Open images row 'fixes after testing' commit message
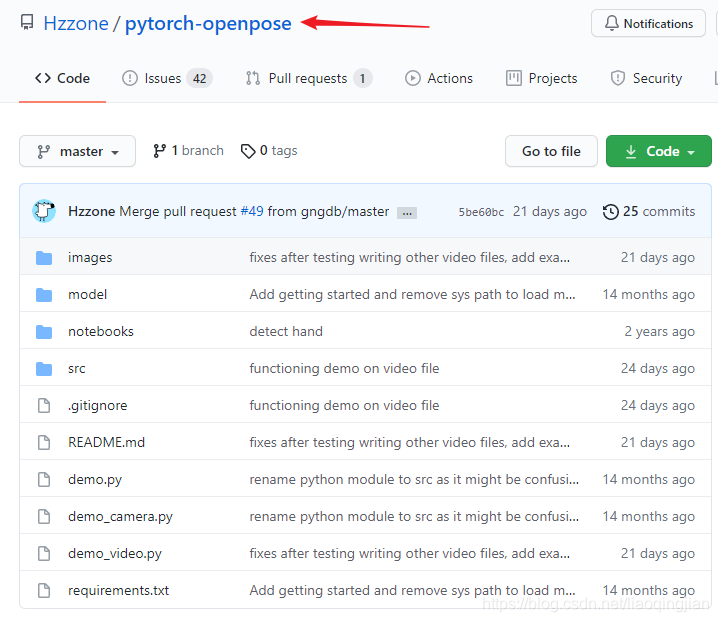718x622 pixels. tap(410, 257)
